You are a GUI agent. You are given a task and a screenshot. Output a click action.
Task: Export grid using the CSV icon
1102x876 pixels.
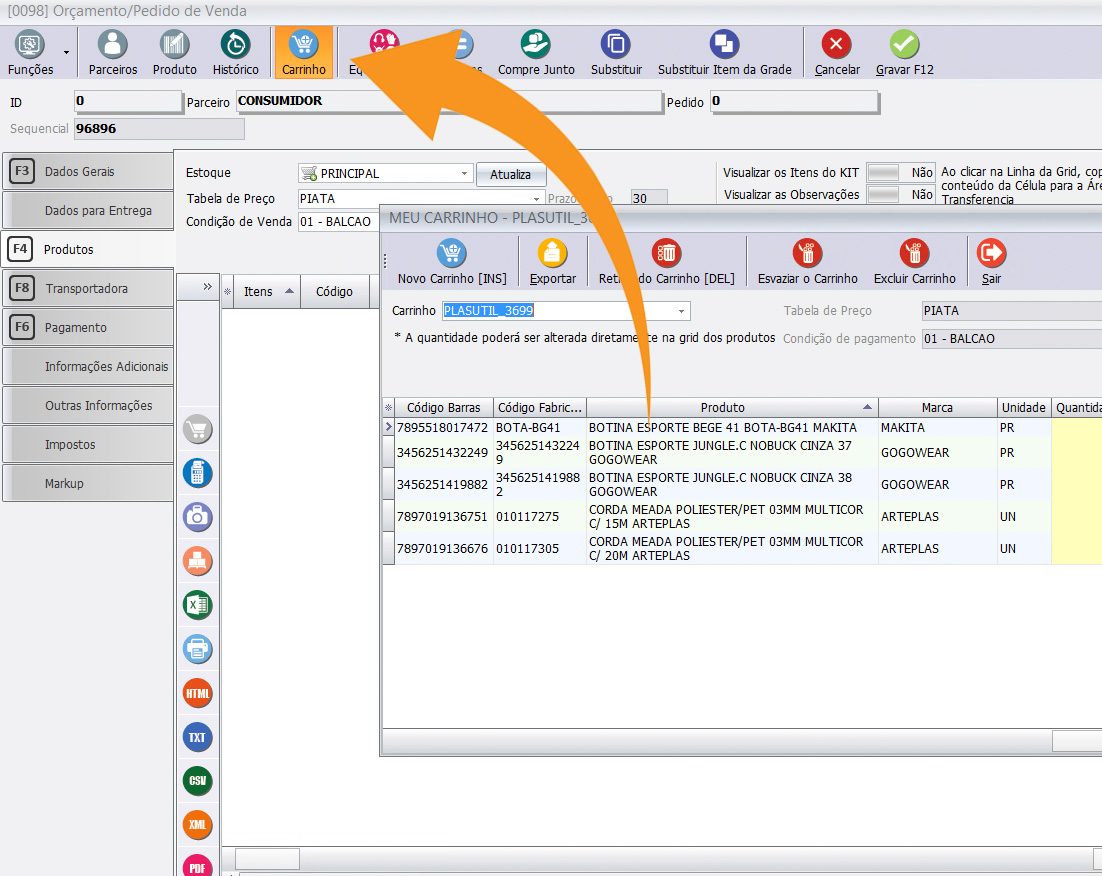(198, 781)
